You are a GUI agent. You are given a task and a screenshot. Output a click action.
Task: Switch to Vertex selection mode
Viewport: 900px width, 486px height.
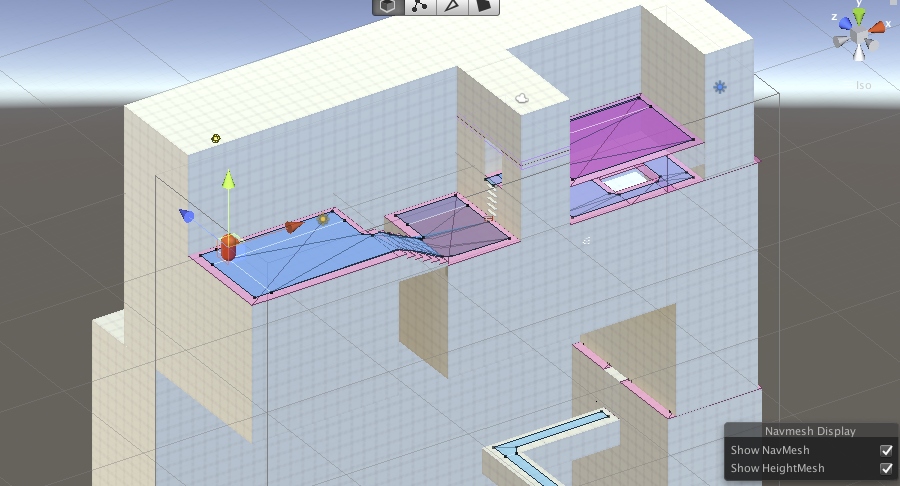click(x=420, y=6)
